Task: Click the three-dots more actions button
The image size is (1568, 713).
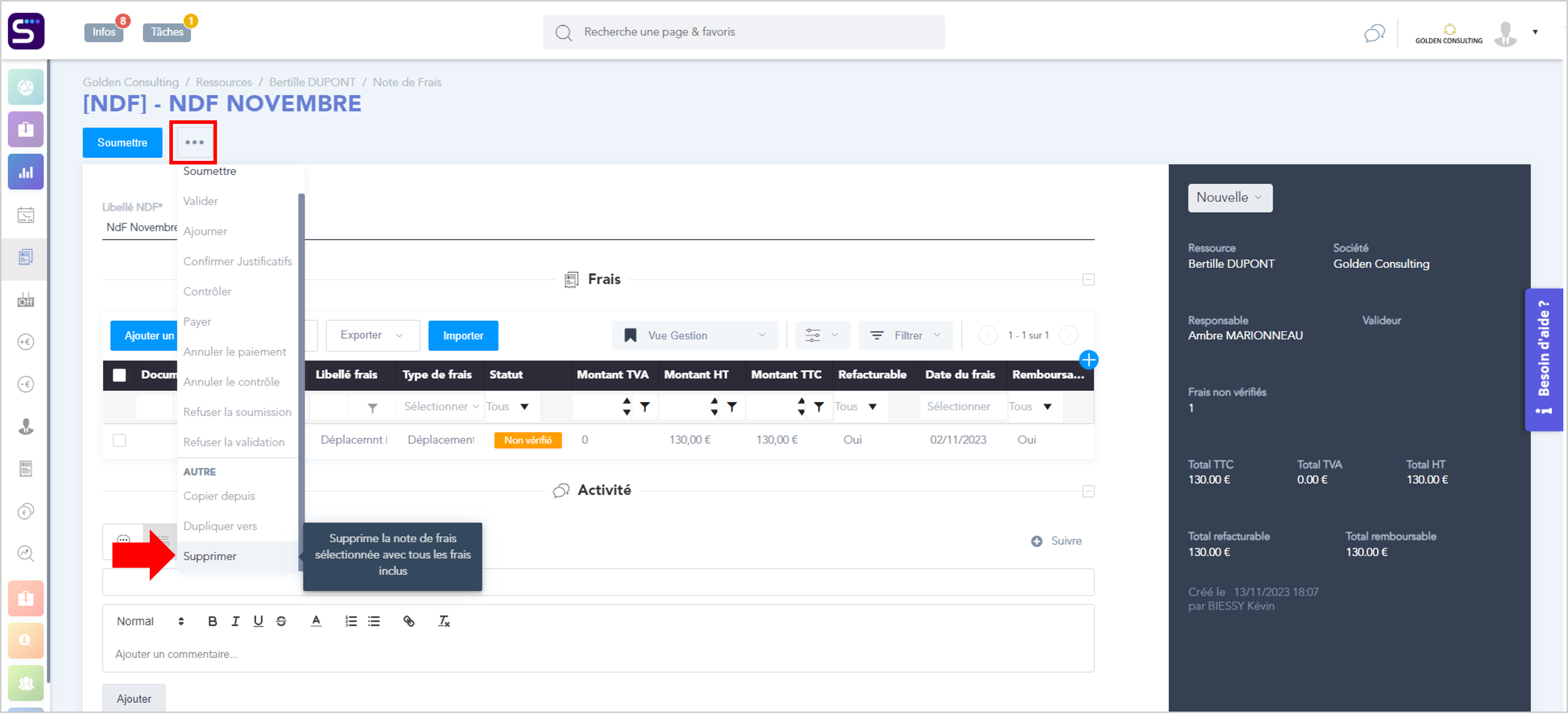Action: 194,142
